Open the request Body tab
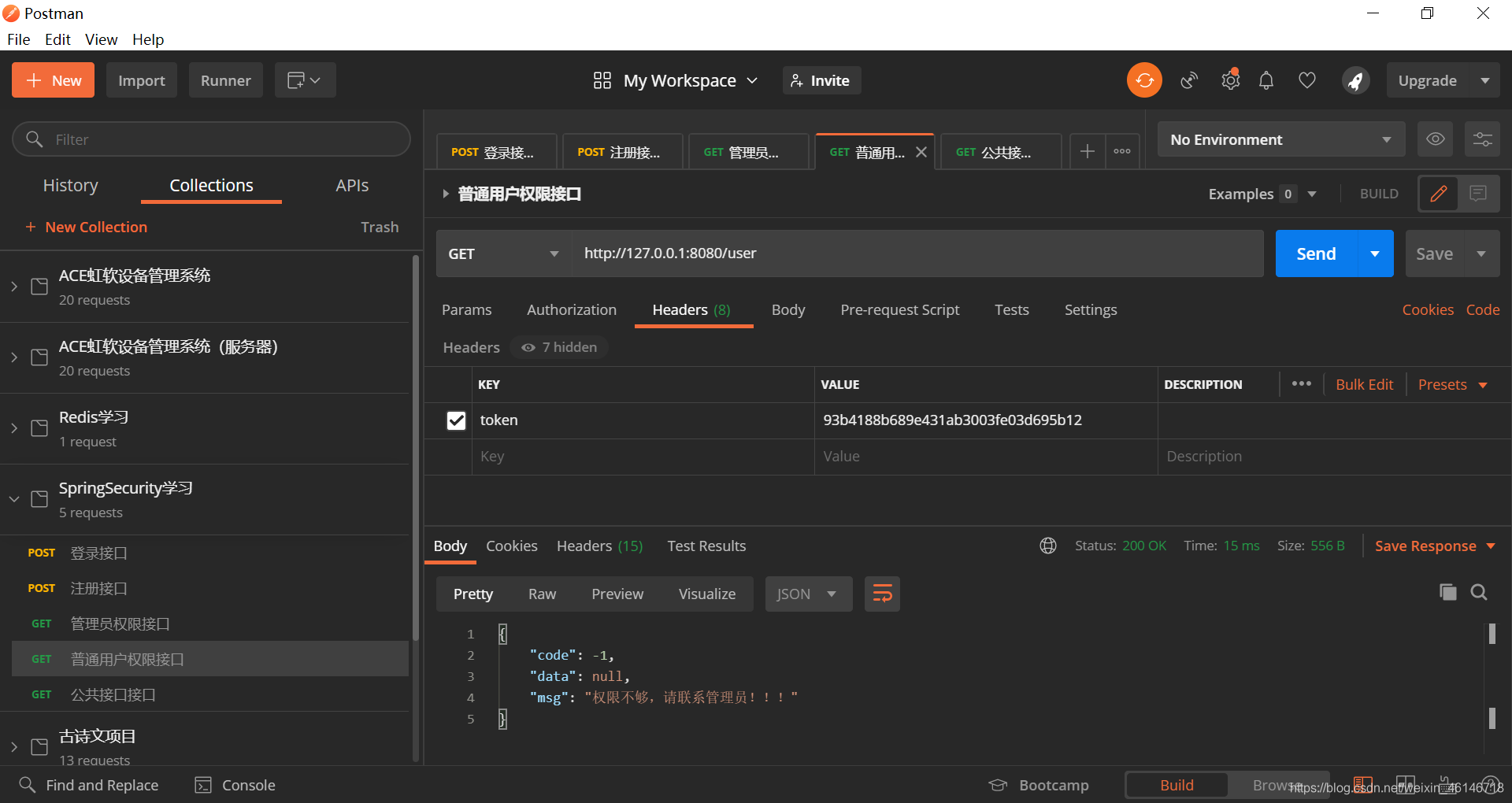The image size is (1512, 803). tap(788, 309)
